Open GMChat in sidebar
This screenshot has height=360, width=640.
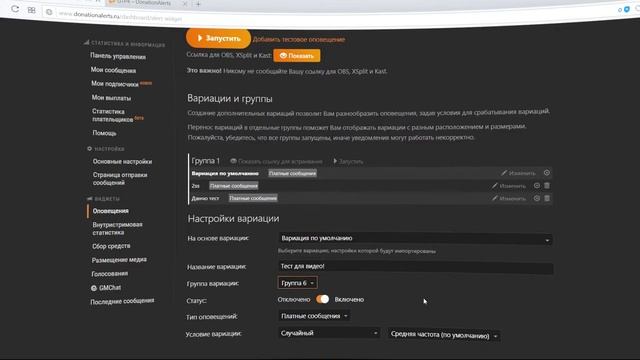tap(110, 288)
